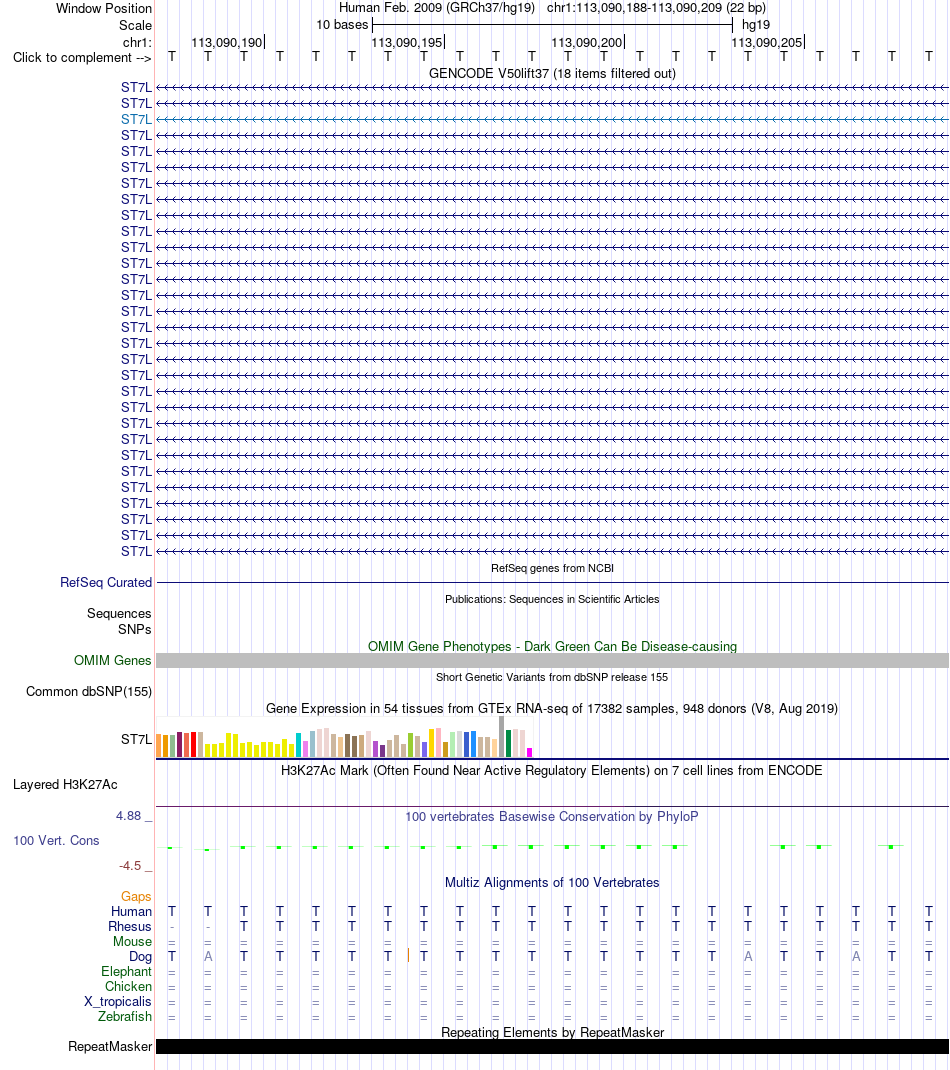The width and height of the screenshot is (950, 1070).
Task: Click the hg19 label beside the scale bar
Action: 755,25
